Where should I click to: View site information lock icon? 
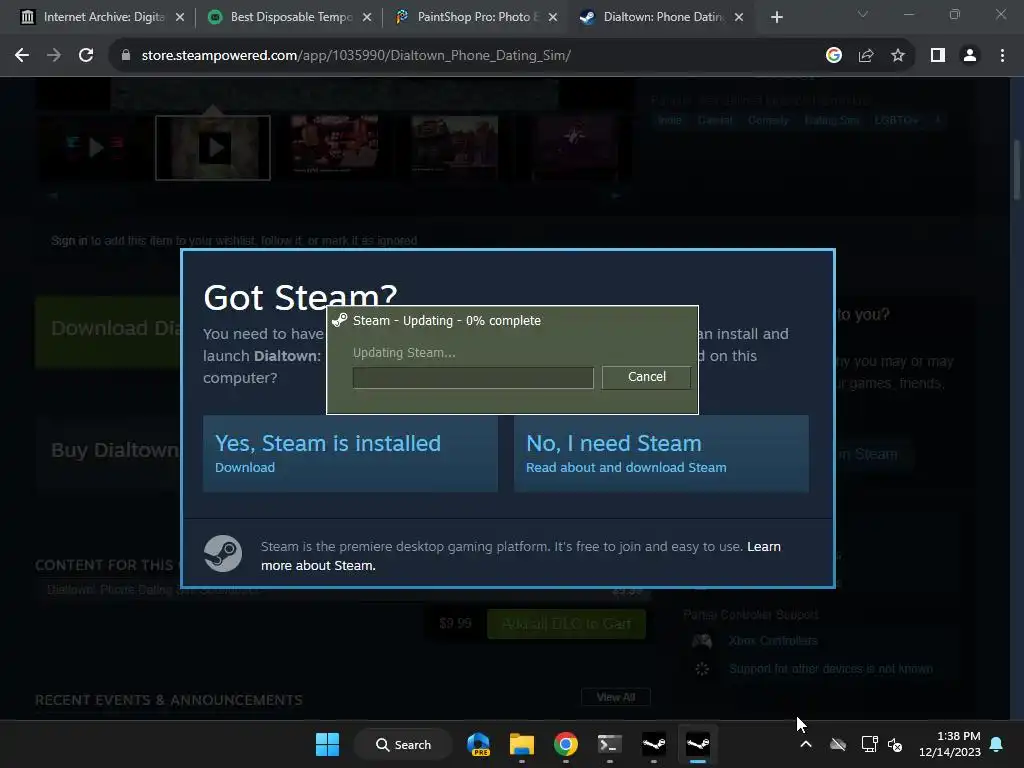tap(126, 56)
